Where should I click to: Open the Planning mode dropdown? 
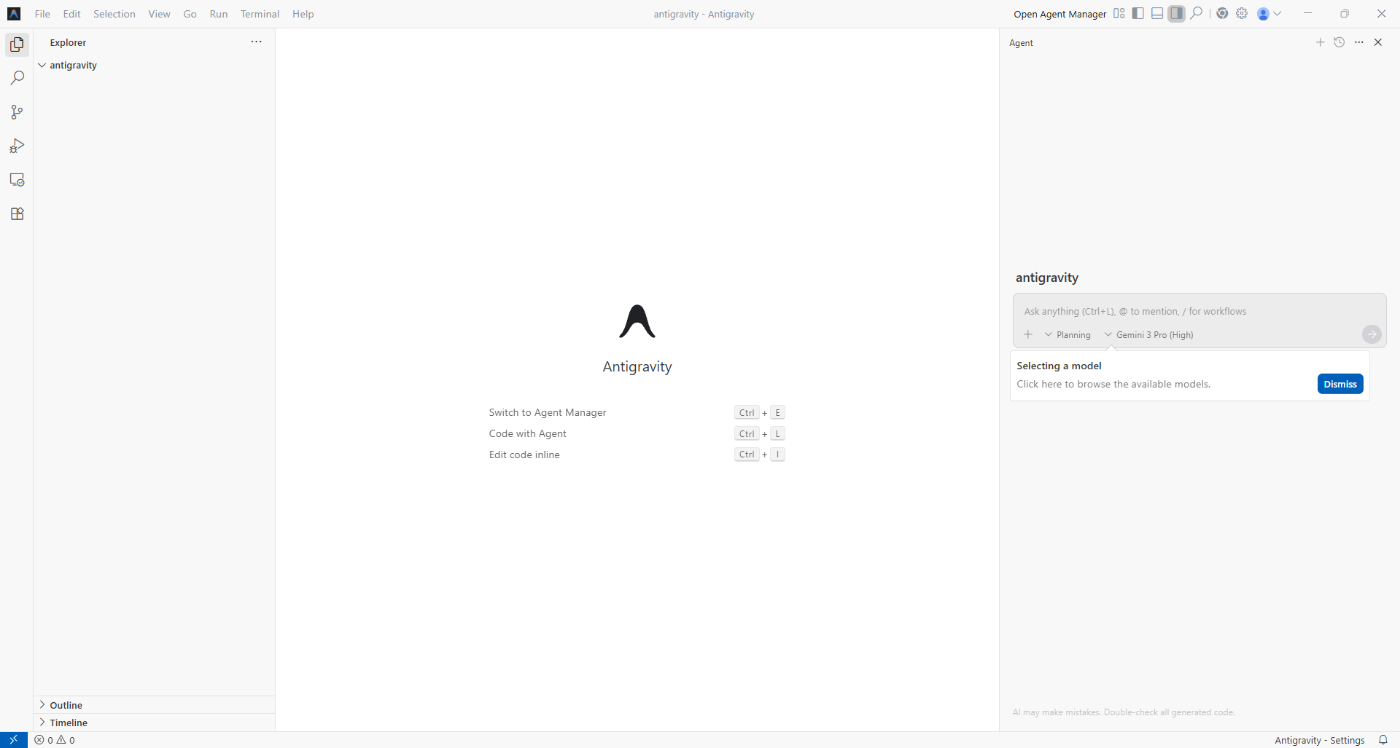pyautogui.click(x=1067, y=334)
